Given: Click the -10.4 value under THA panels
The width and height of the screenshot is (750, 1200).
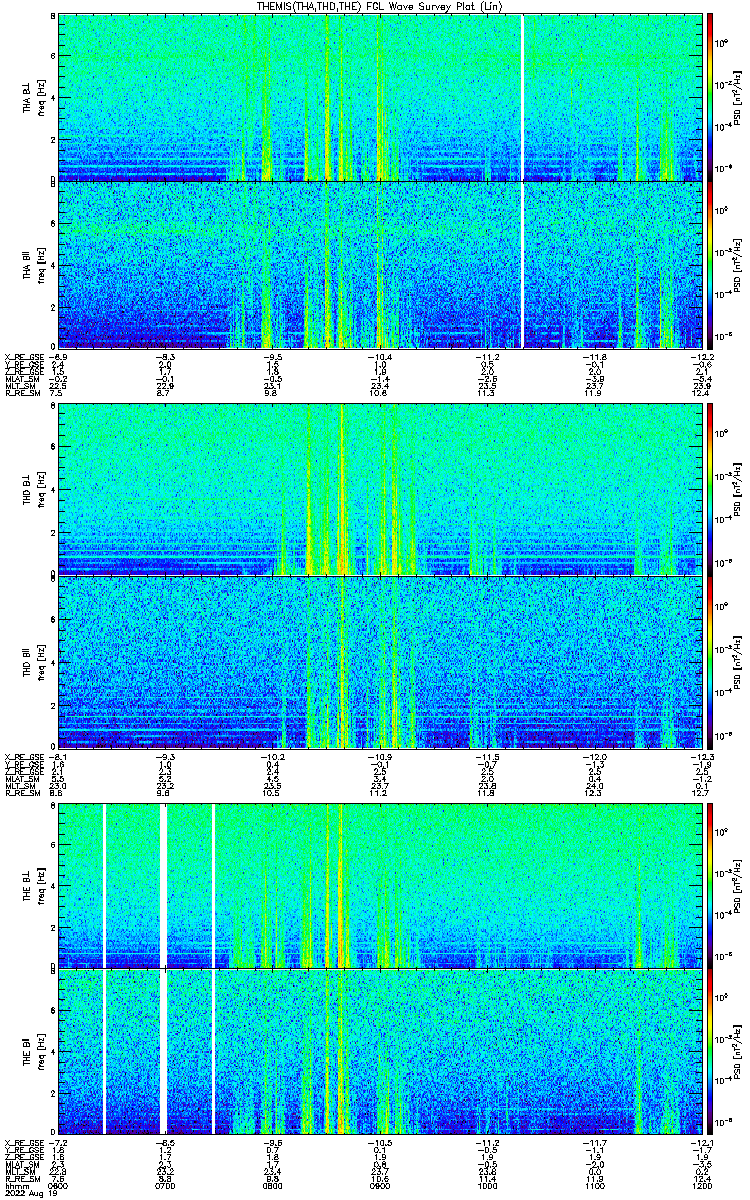Looking at the screenshot, I should pyautogui.click(x=380, y=357).
